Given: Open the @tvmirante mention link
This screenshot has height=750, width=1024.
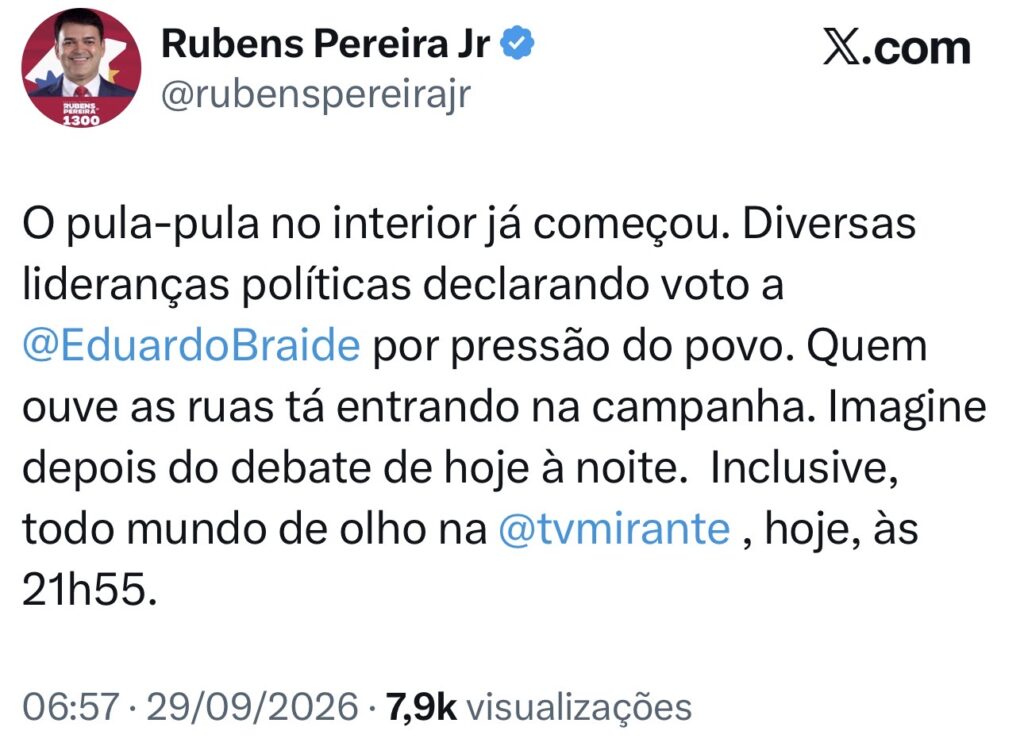Looking at the screenshot, I should coord(614,528).
